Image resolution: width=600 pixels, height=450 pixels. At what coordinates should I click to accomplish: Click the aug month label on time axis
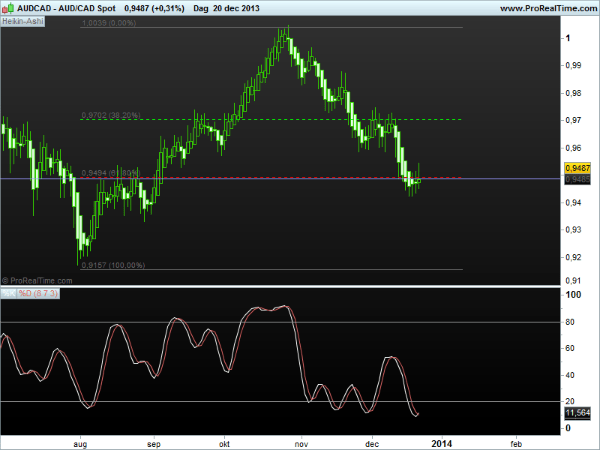pyautogui.click(x=80, y=444)
